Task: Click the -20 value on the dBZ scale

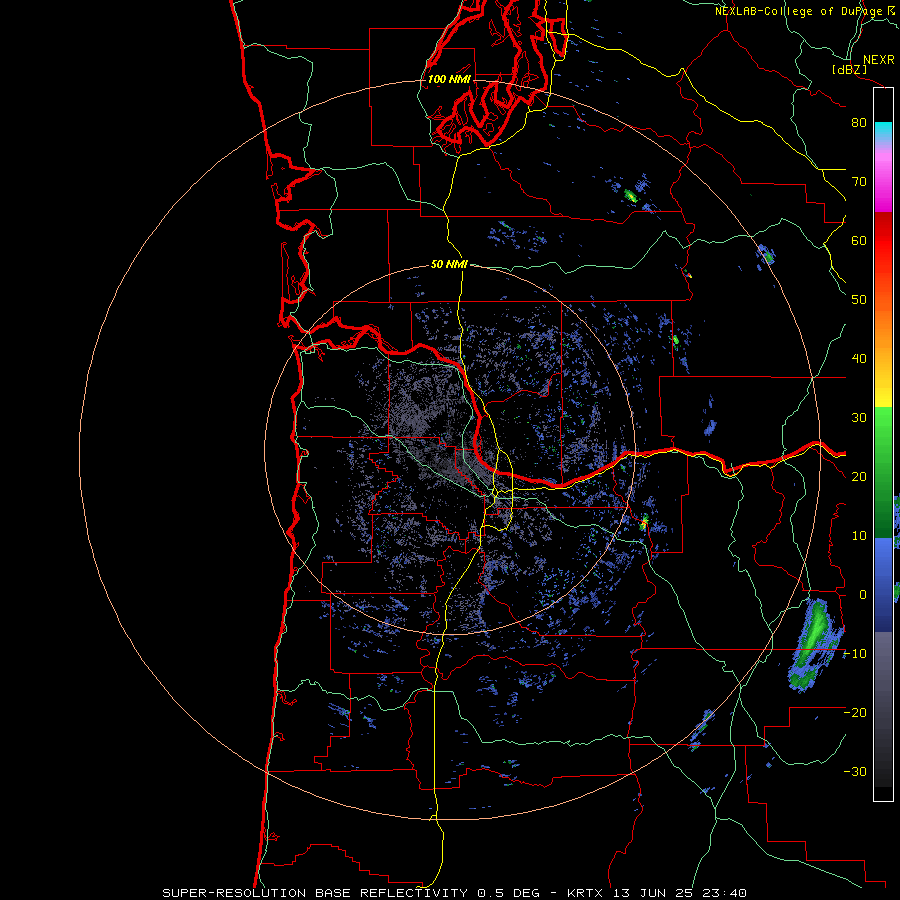Action: [855, 713]
